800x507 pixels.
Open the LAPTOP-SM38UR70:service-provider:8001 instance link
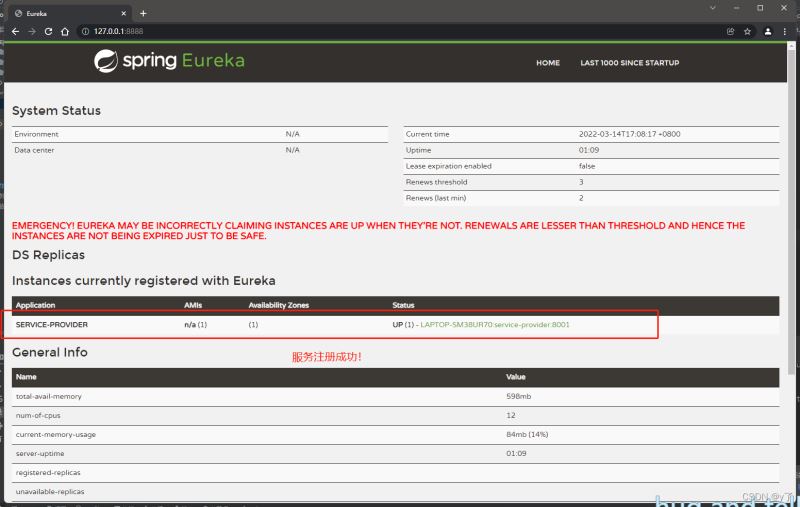point(495,325)
